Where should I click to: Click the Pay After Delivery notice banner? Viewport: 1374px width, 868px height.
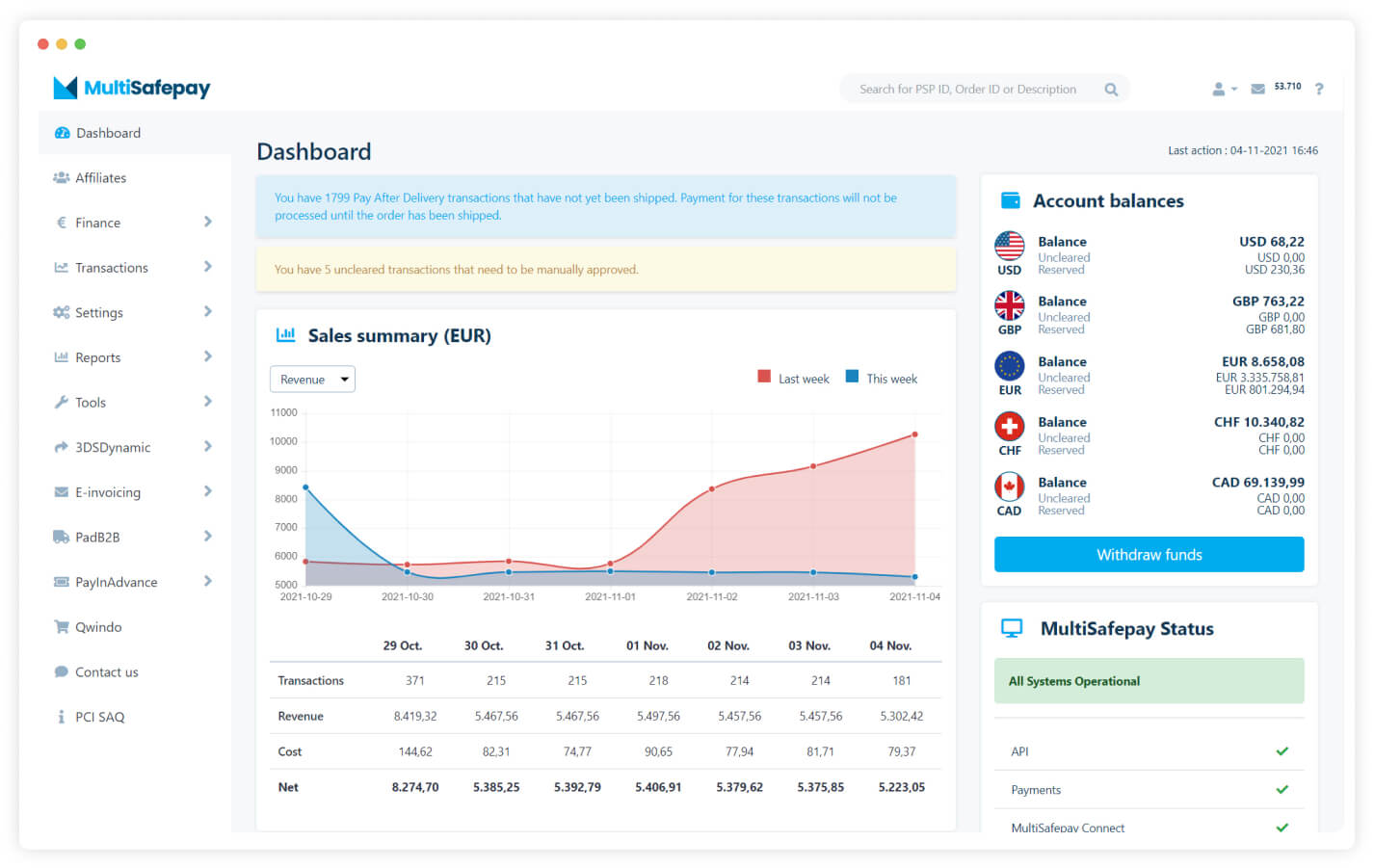click(606, 206)
